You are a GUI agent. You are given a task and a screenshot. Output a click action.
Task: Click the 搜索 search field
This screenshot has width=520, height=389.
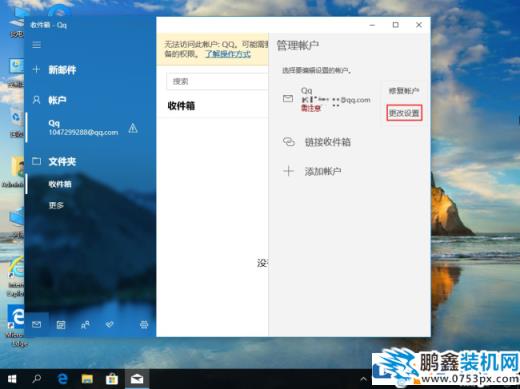217,82
